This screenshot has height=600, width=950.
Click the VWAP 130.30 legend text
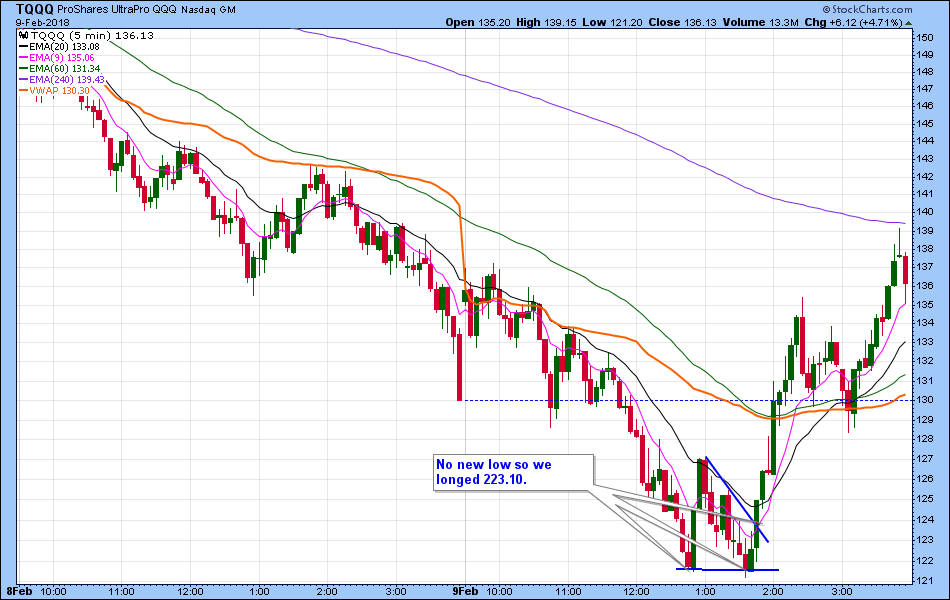pos(59,91)
